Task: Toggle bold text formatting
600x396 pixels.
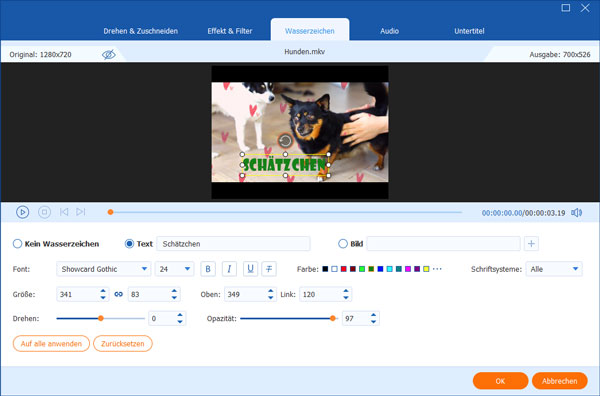Action: tap(208, 269)
